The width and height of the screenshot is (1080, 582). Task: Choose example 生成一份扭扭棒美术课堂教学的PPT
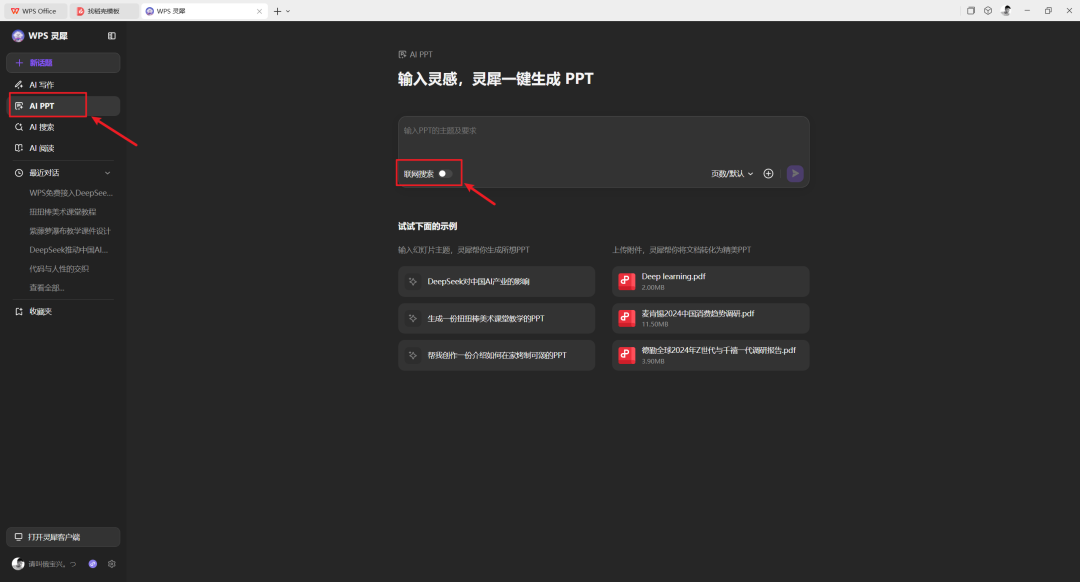[497, 318]
